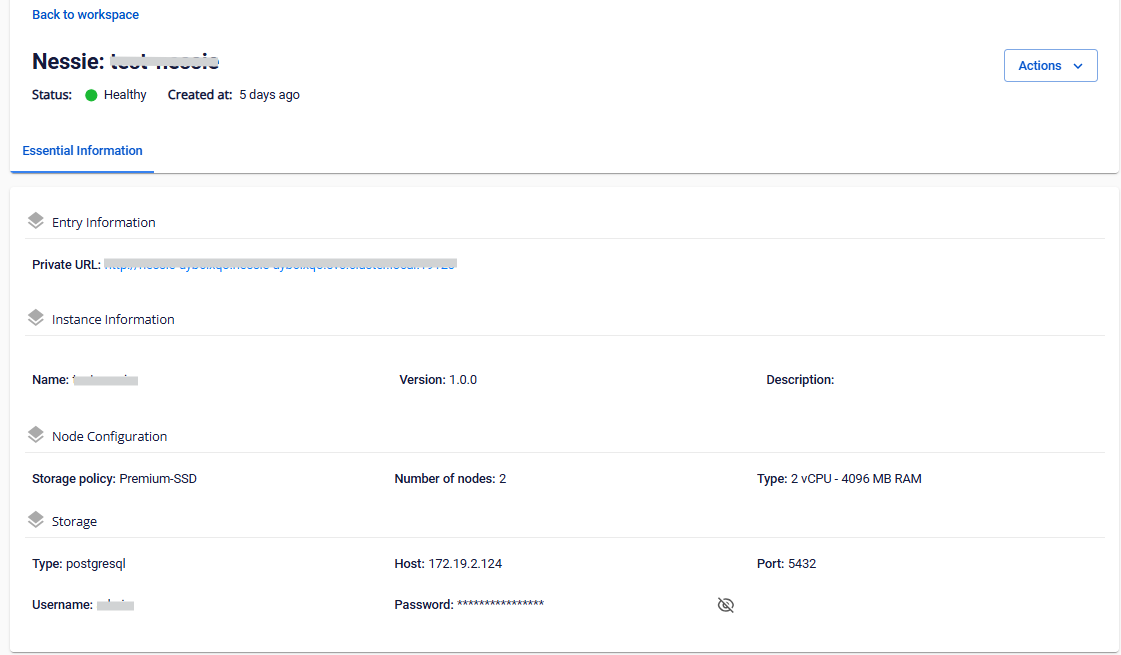Click the Instance Information section heading

coord(113,320)
